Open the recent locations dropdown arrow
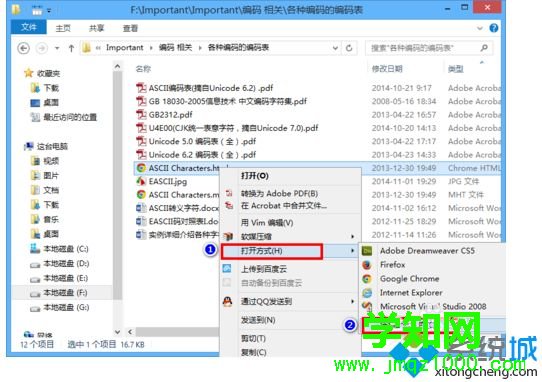The image size is (542, 382). point(57,48)
